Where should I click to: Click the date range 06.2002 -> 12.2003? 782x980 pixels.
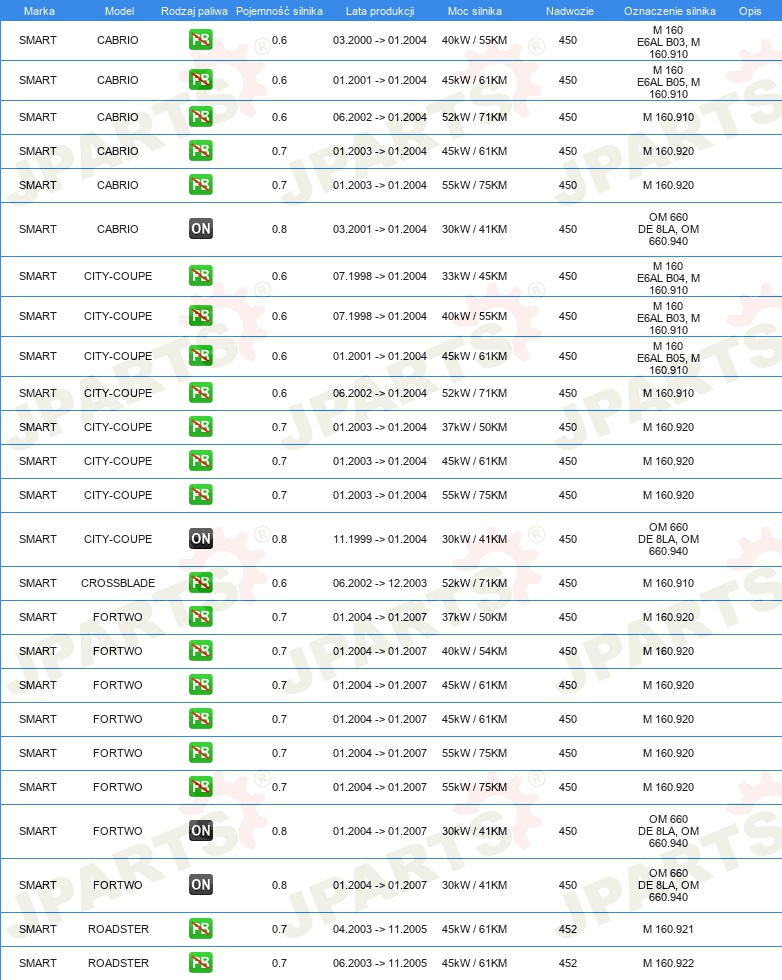[x=380, y=583]
